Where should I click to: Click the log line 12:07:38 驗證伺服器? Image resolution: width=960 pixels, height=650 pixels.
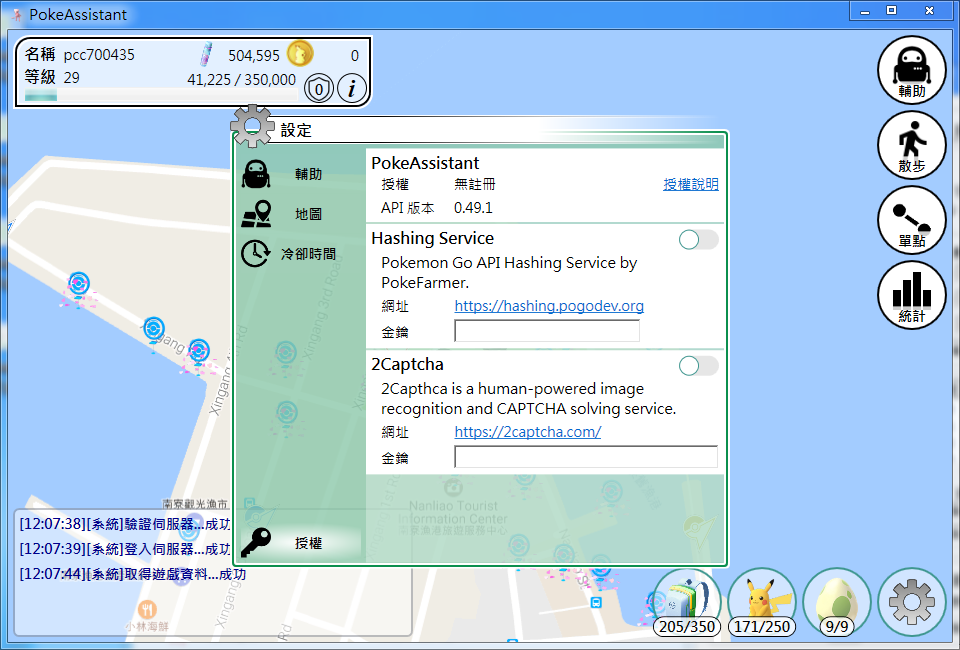(x=125, y=524)
